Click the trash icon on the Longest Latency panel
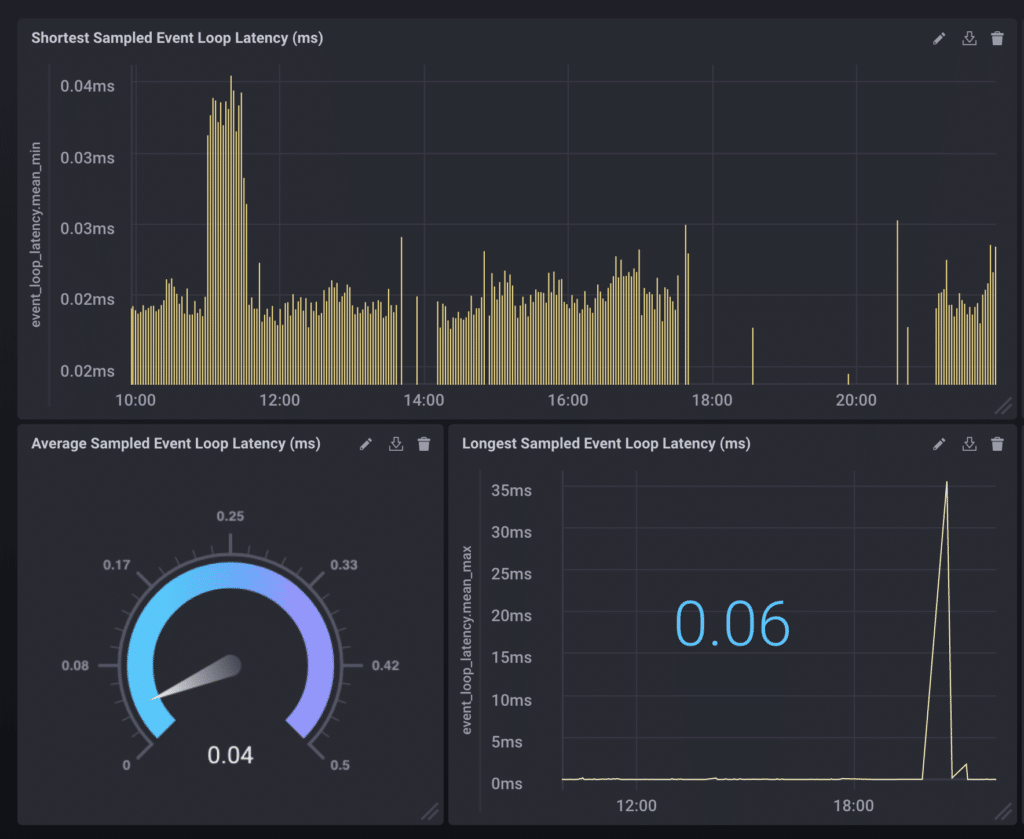1024x839 pixels. pyautogui.click(x=997, y=444)
